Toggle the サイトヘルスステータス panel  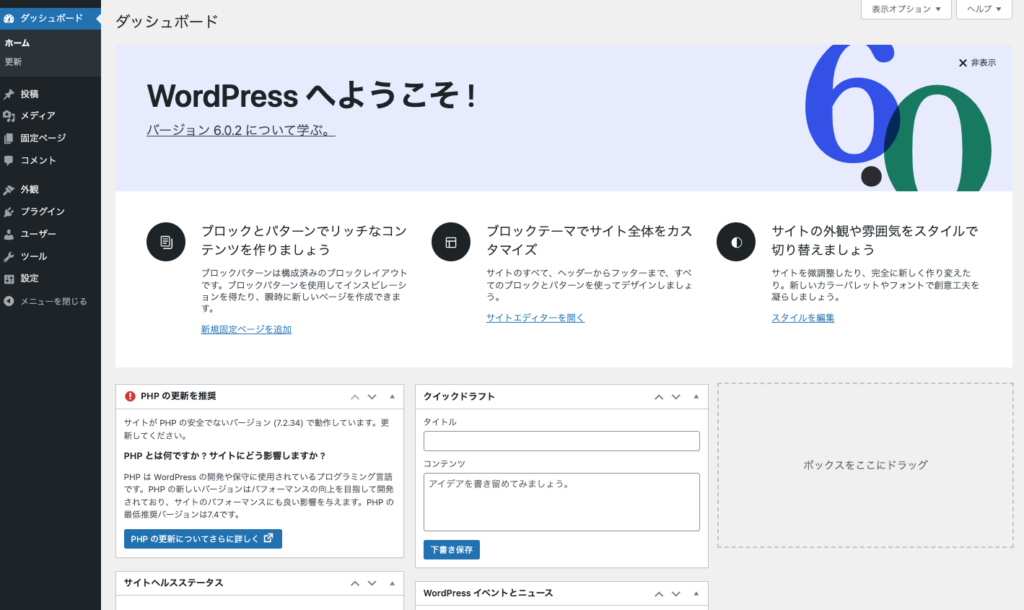tap(391, 583)
